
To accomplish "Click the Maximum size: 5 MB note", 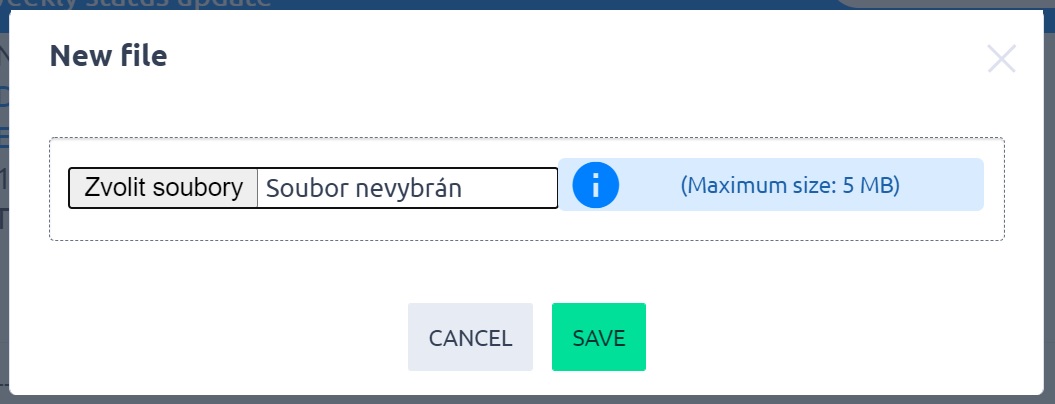I will coord(790,185).
